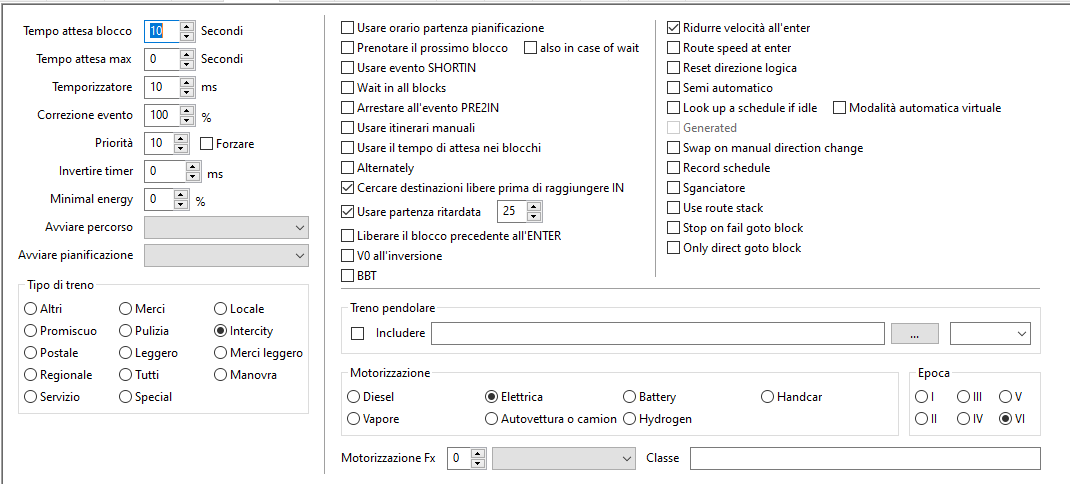
Task: Decrease the Minimal energy percentage
Action: click(x=181, y=204)
